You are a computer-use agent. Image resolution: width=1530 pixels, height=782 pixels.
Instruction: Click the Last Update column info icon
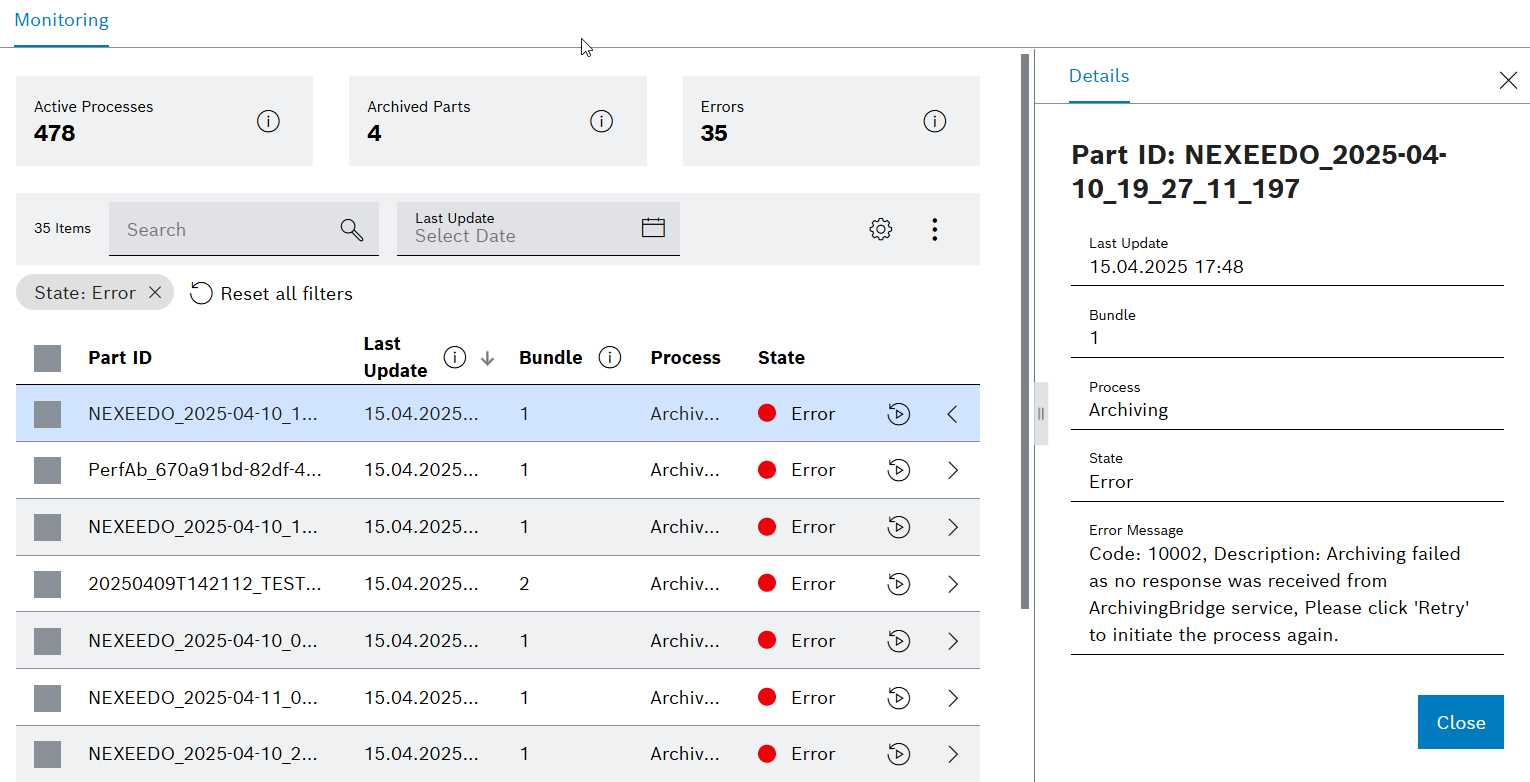[455, 357]
